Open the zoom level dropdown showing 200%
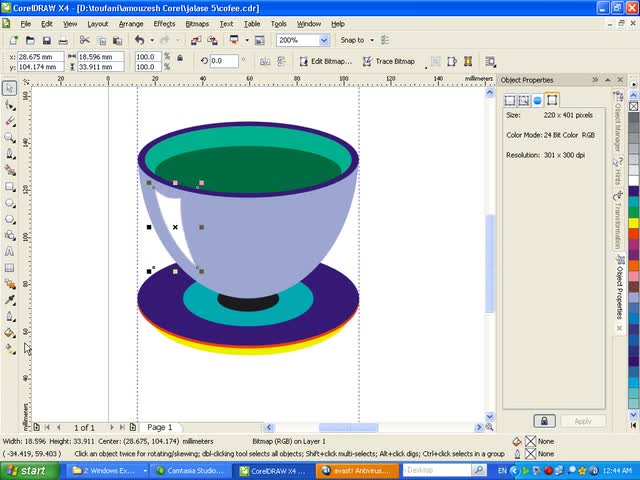Image resolution: width=640 pixels, height=480 pixels. [x=323, y=40]
